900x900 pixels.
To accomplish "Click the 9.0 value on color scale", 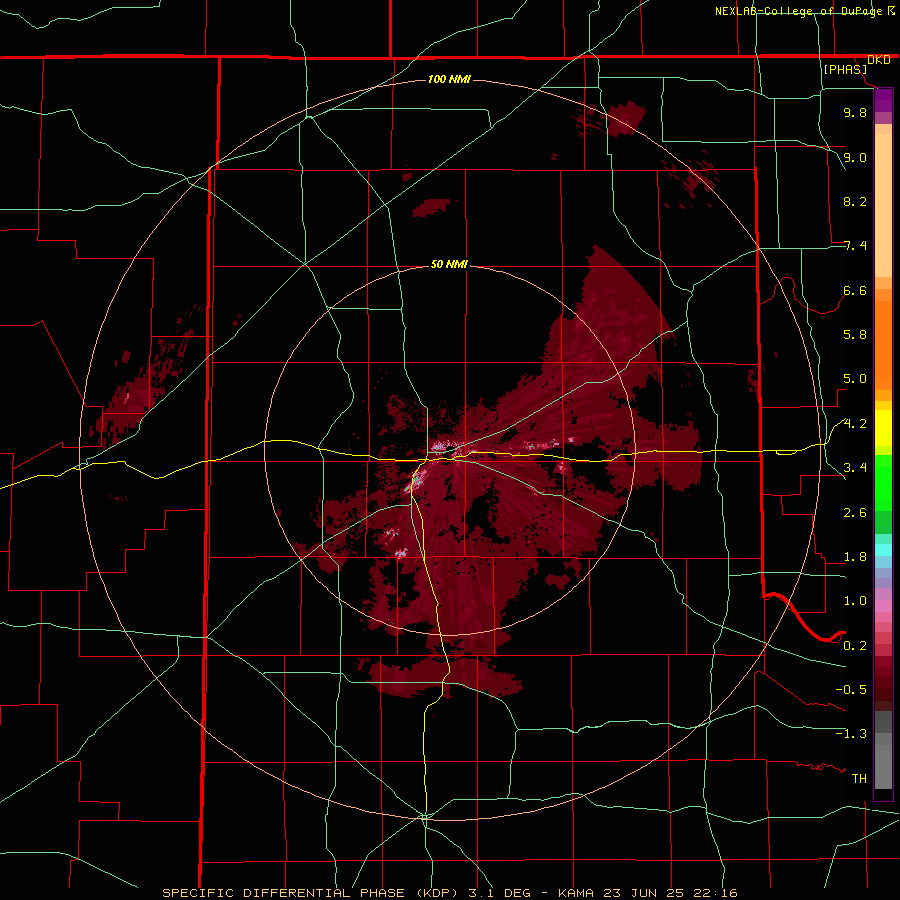I will tap(855, 157).
